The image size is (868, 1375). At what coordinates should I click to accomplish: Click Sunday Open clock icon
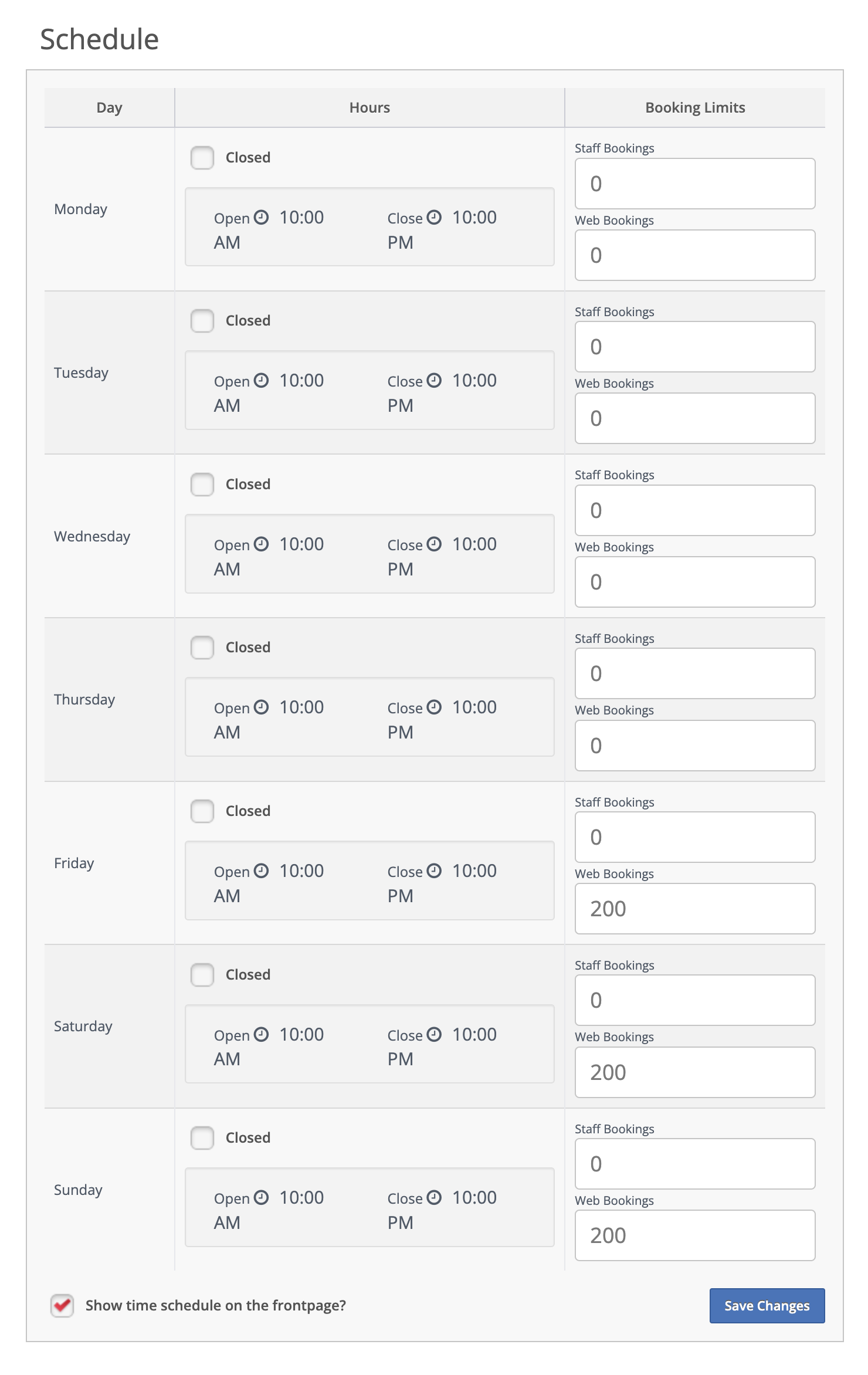261,1198
